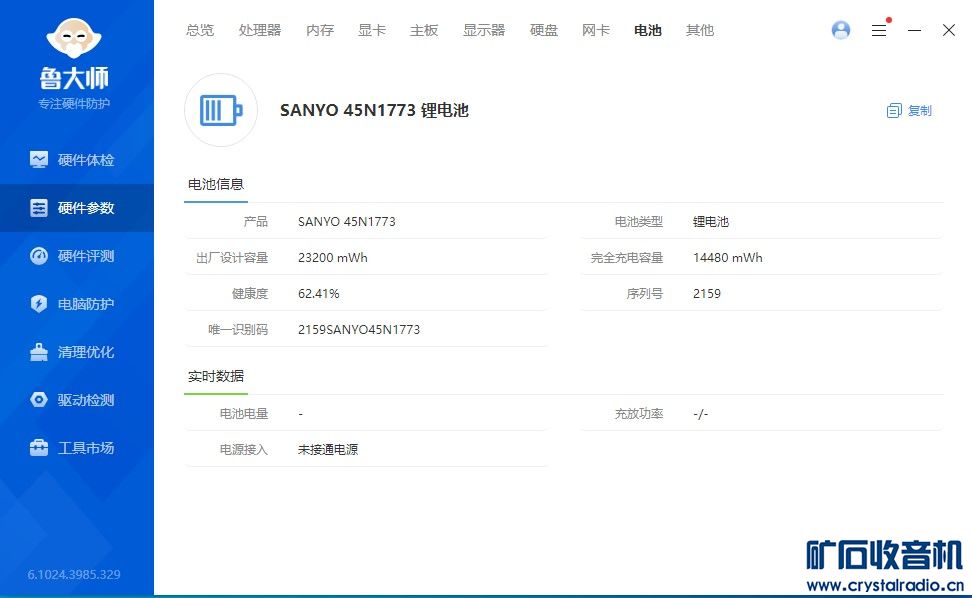Click the 未接通电源 status text

coord(328,450)
